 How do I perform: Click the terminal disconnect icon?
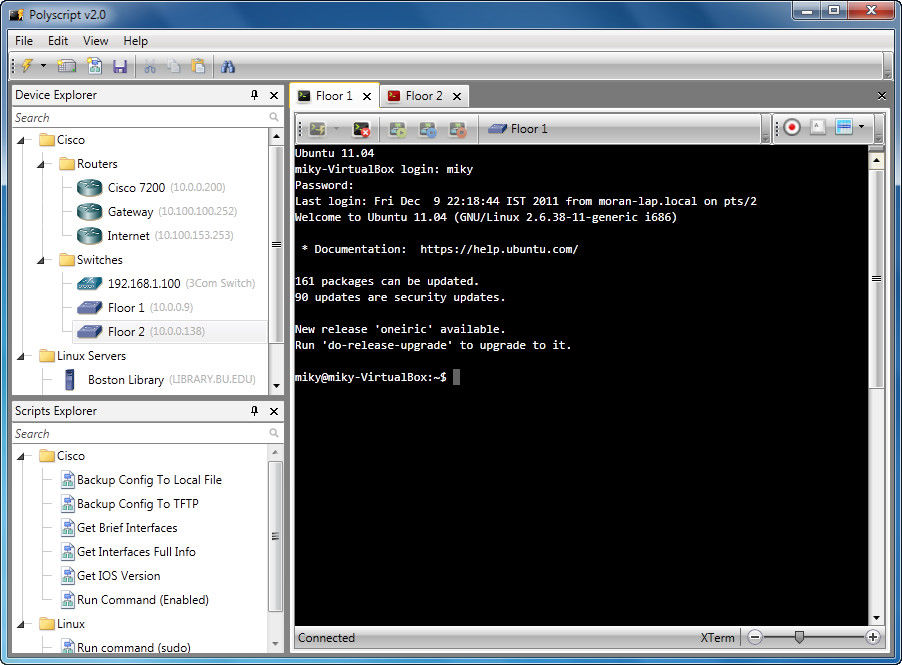coord(362,129)
